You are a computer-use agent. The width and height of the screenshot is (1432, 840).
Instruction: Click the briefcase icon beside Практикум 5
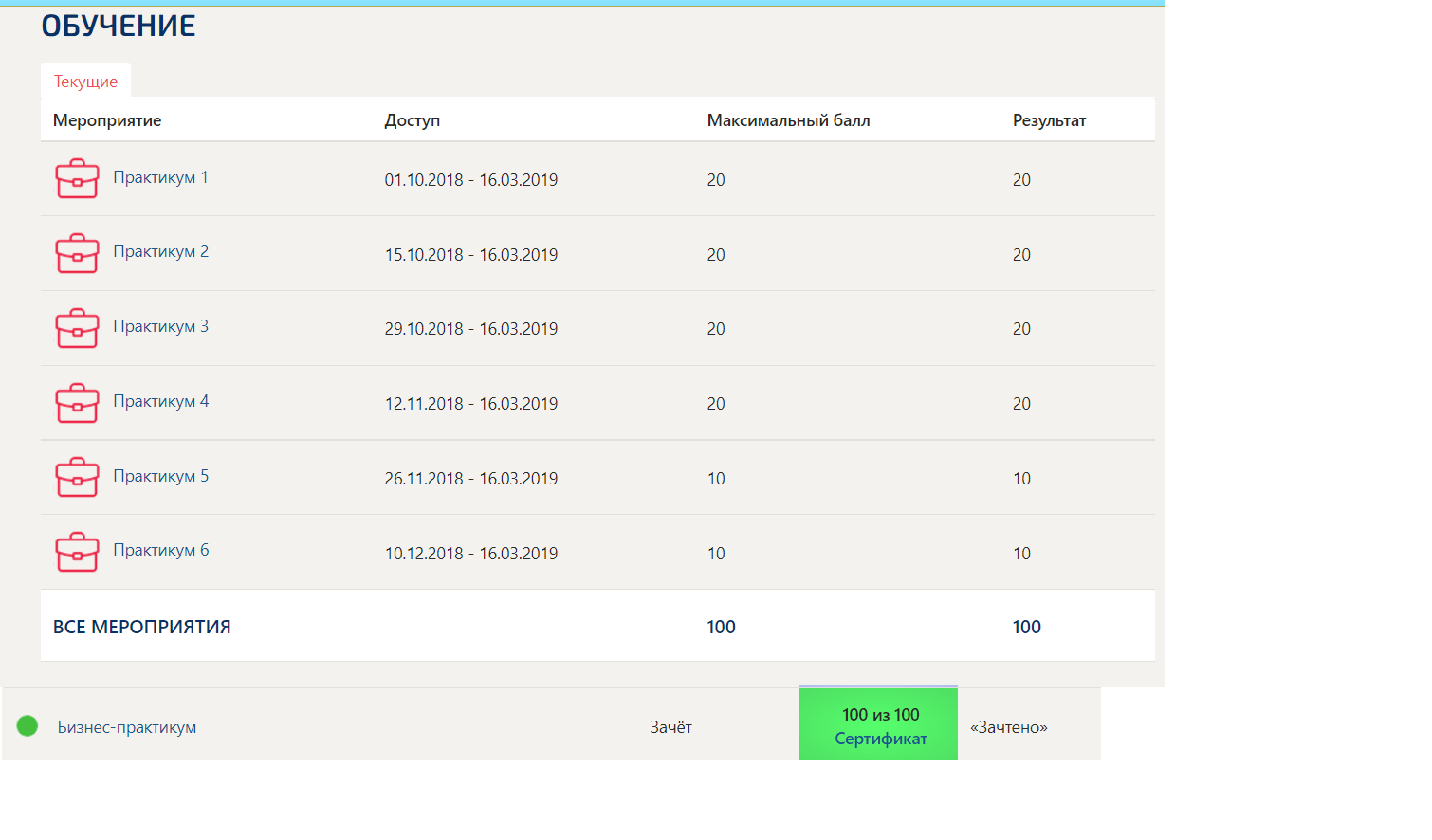[x=77, y=477]
